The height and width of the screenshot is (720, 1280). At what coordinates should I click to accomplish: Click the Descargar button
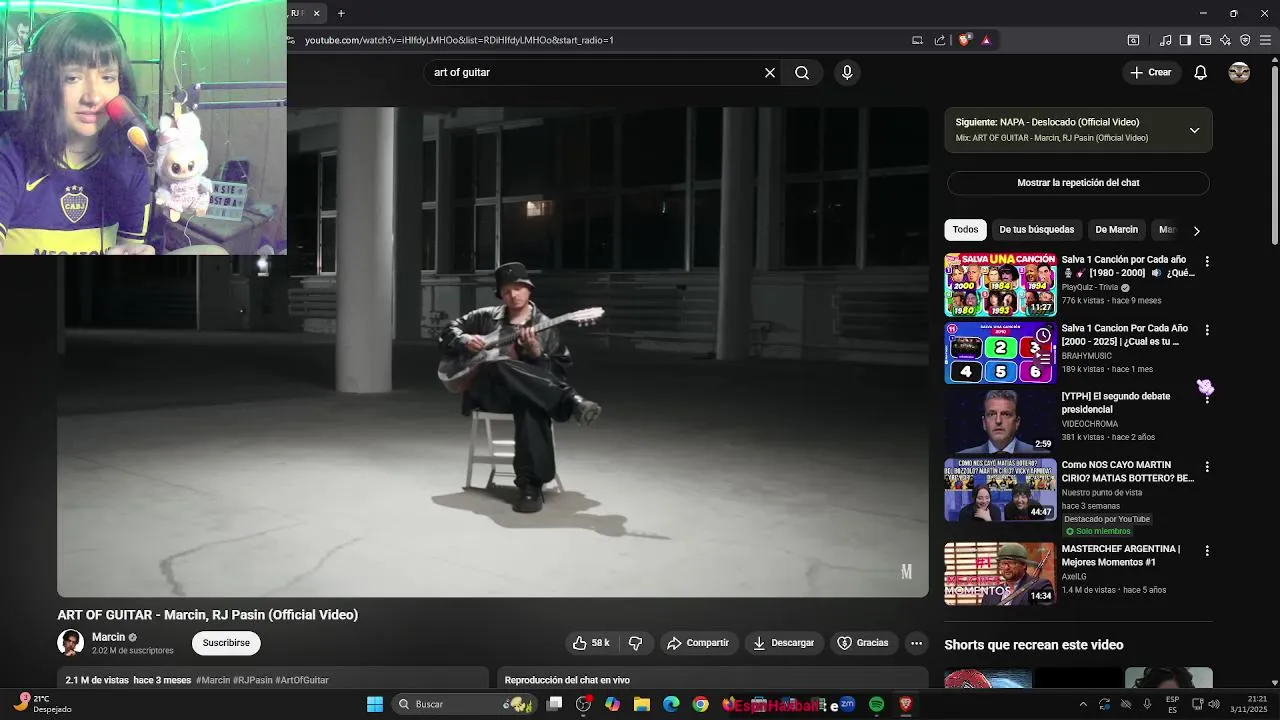tap(784, 643)
